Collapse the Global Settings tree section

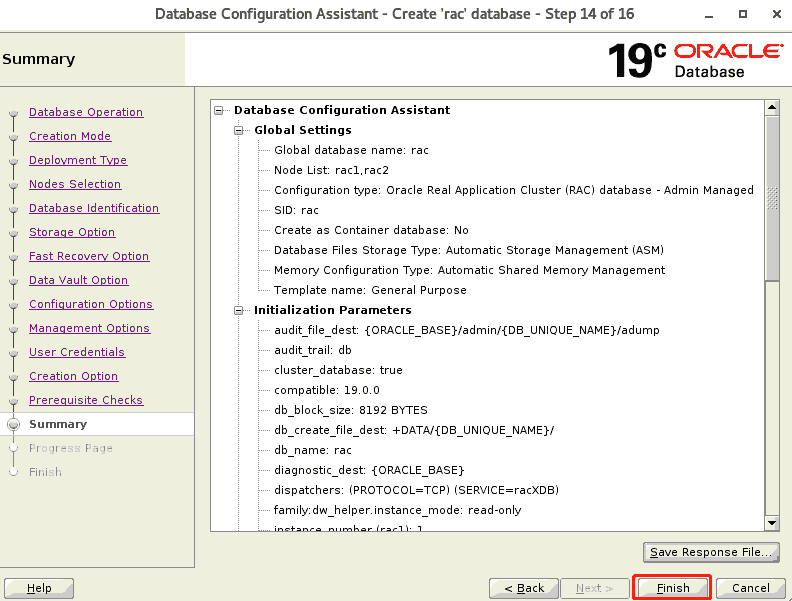click(238, 130)
